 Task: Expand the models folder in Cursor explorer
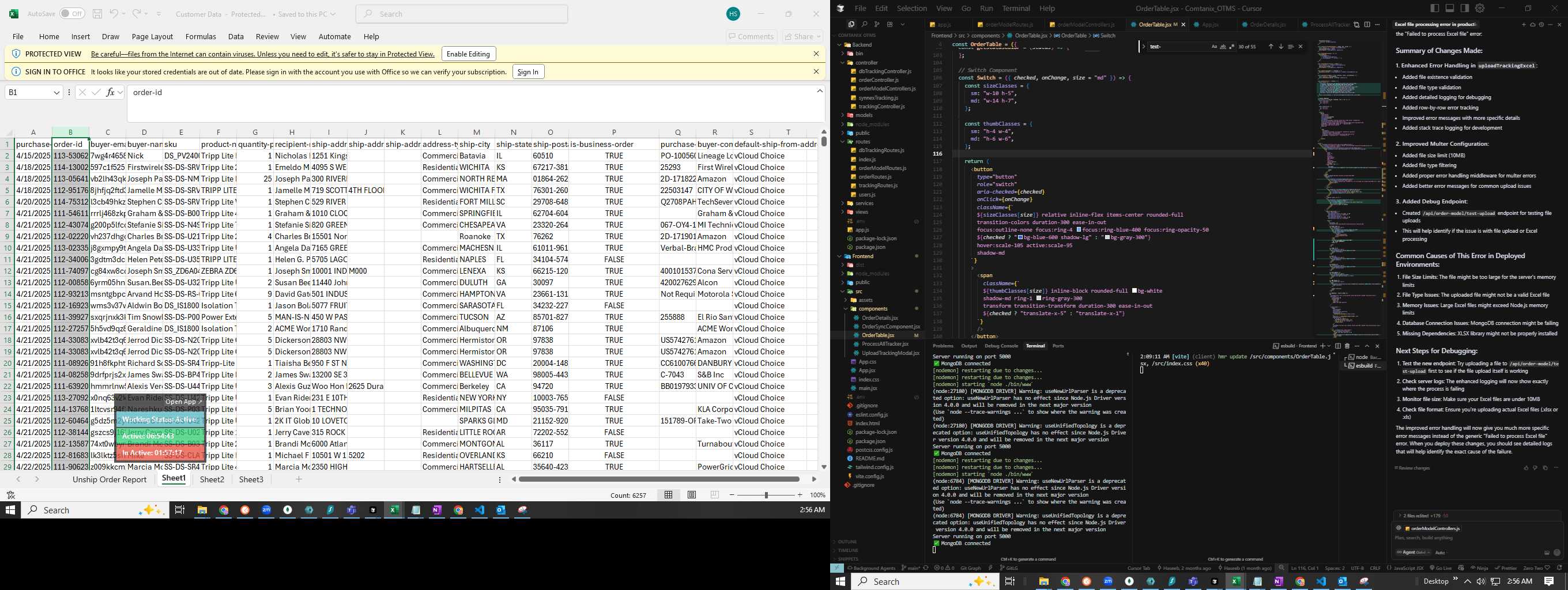pyautogui.click(x=864, y=115)
